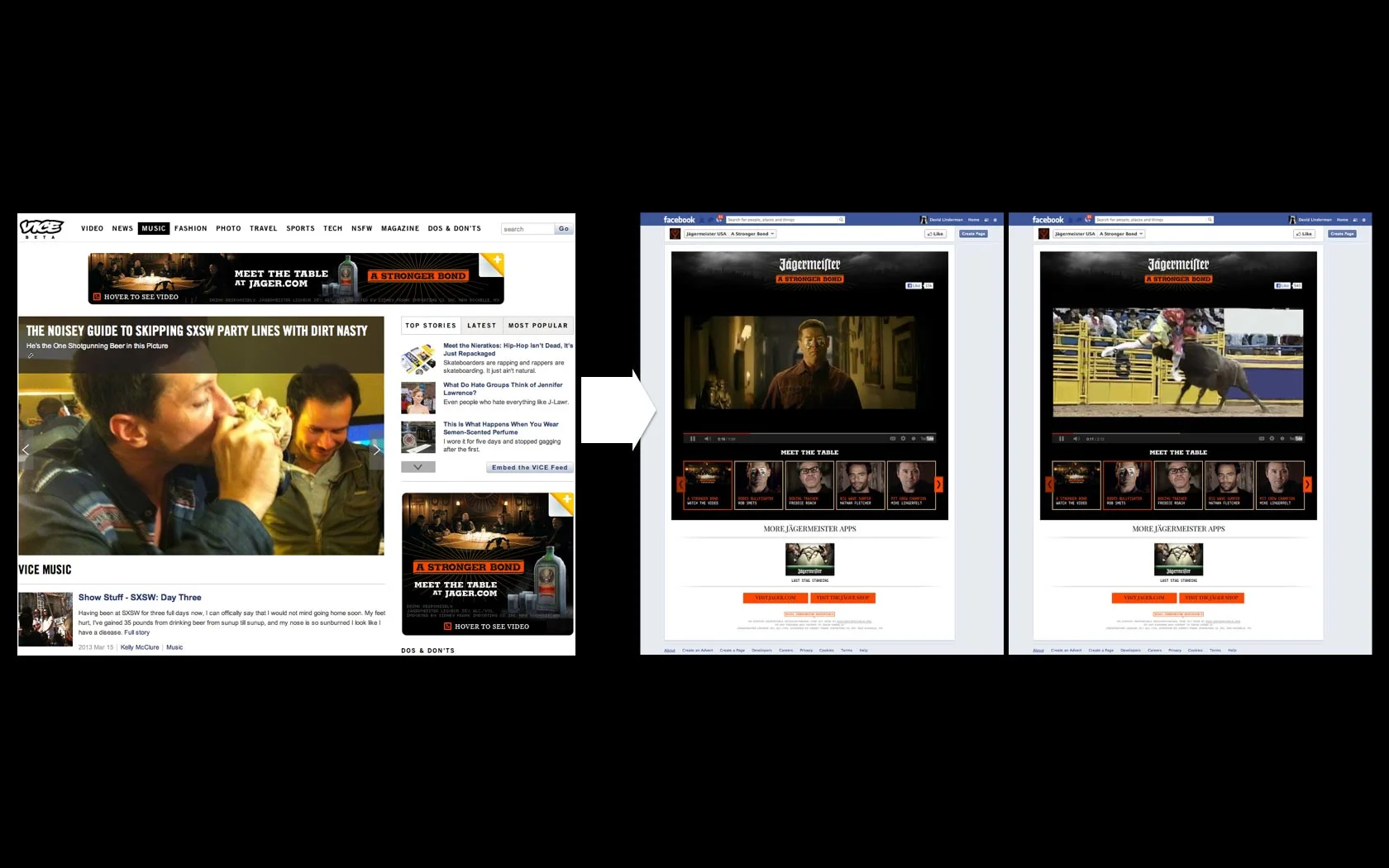Go to previous slide in Vice carousel
Image resolution: width=1389 pixels, height=868 pixels.
click(26, 450)
